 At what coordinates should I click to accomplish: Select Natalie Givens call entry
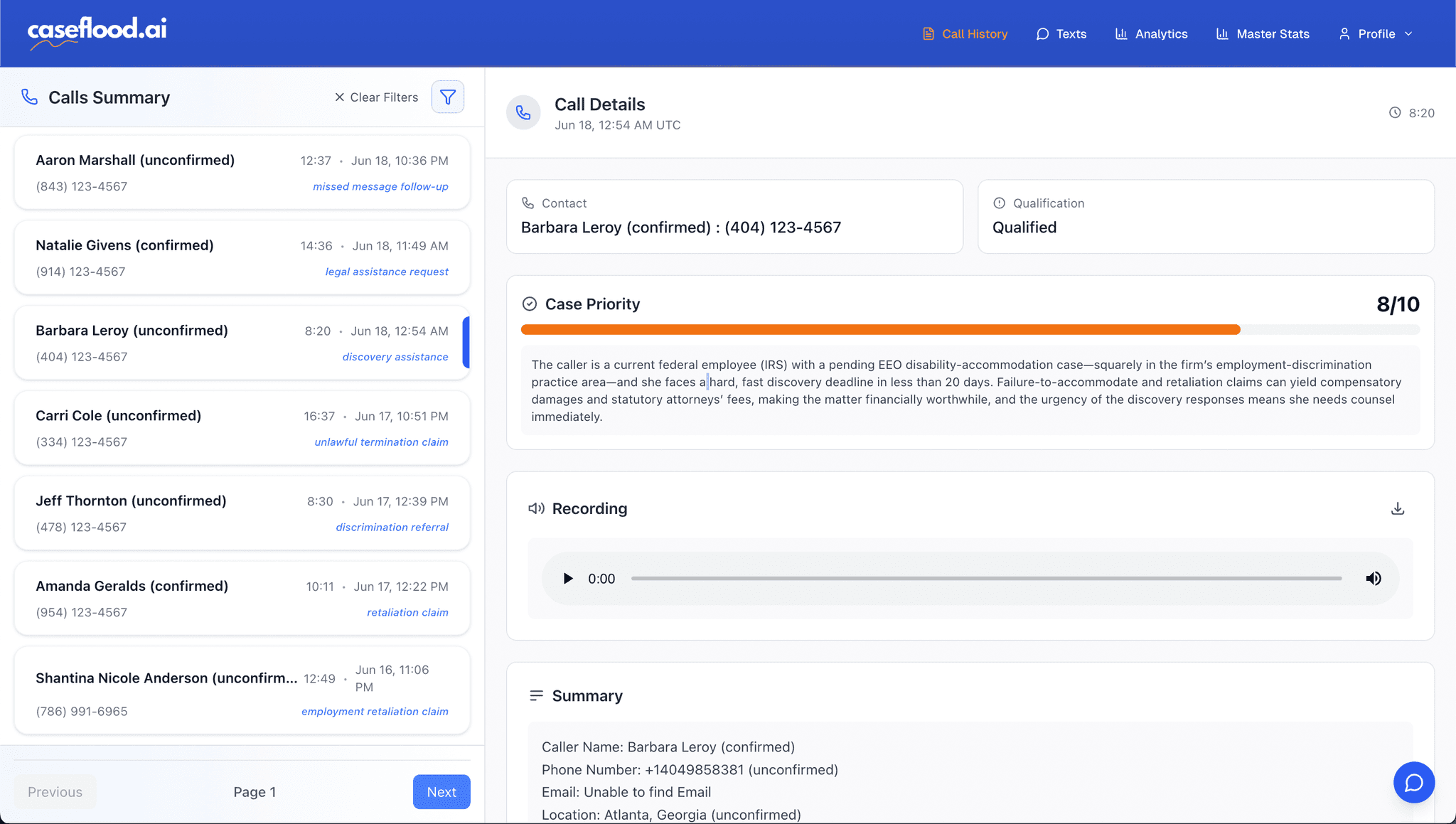(242, 257)
